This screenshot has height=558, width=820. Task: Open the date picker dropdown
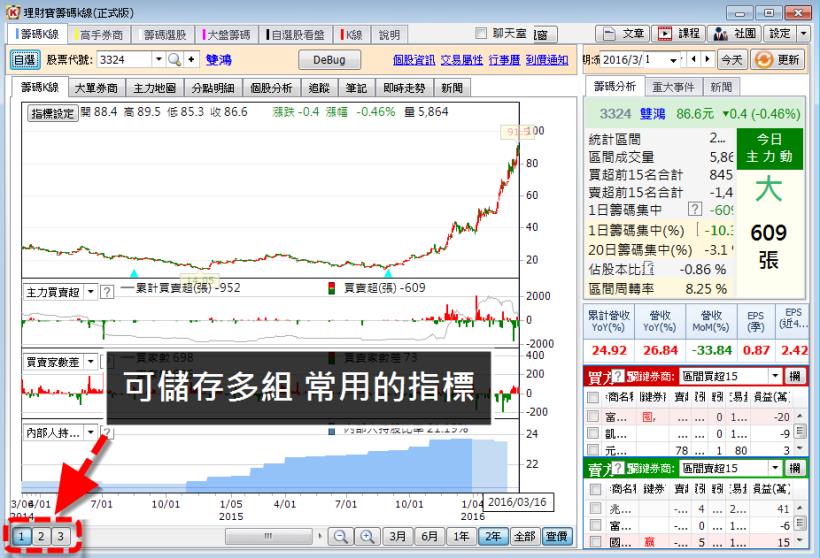pos(673,60)
